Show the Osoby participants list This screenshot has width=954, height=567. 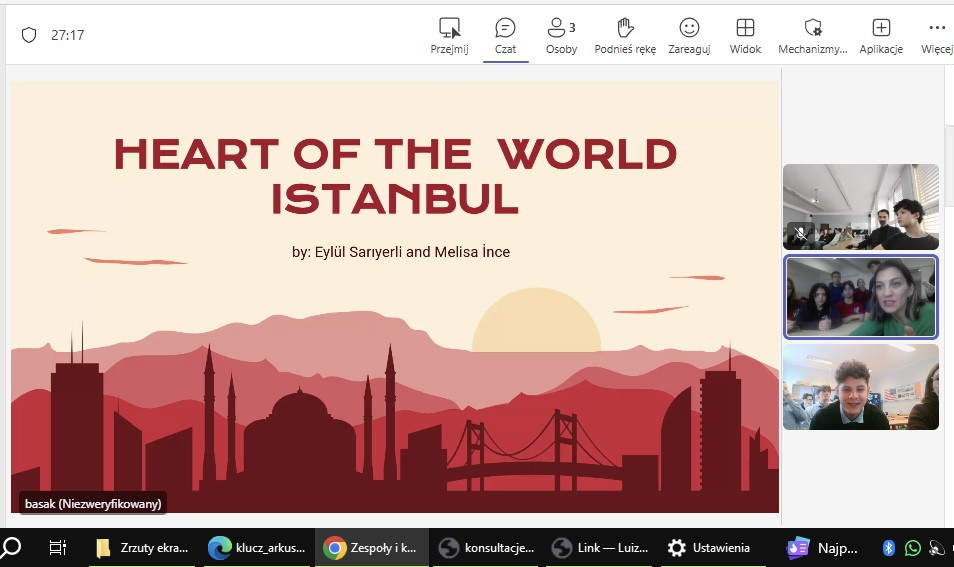click(560, 28)
